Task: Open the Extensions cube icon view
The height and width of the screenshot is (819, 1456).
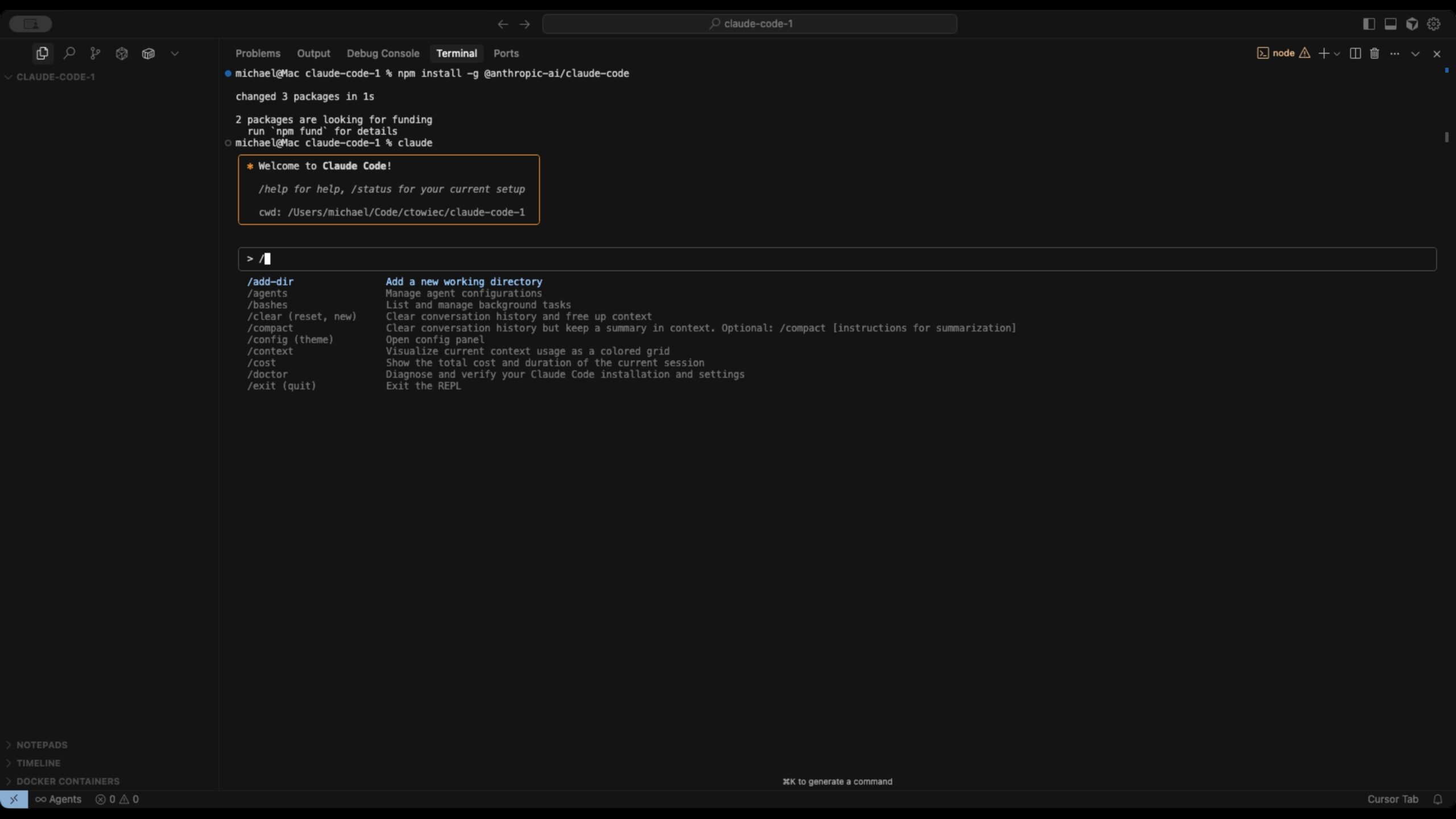Action: 122,53
